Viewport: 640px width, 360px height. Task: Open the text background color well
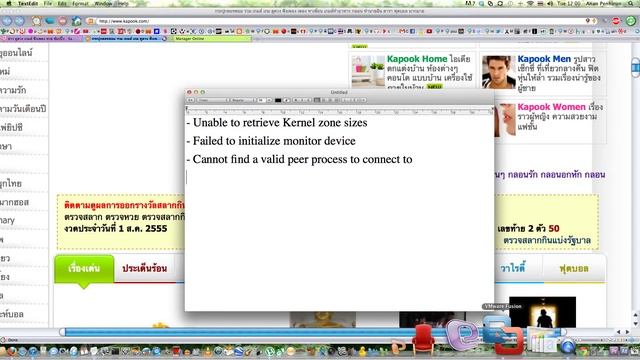287,100
